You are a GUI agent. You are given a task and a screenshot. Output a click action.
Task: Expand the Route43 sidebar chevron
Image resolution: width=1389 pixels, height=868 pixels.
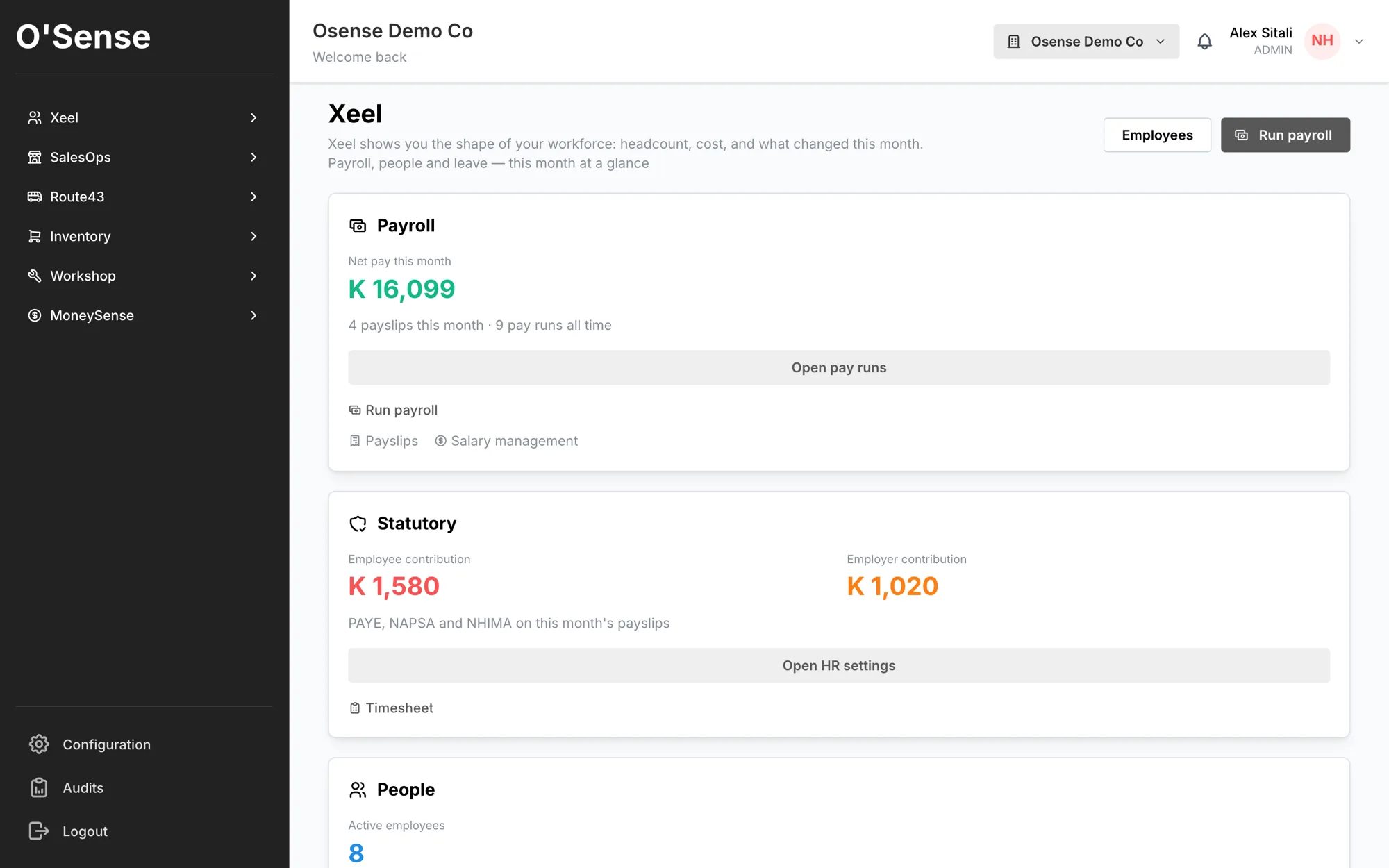click(x=253, y=197)
